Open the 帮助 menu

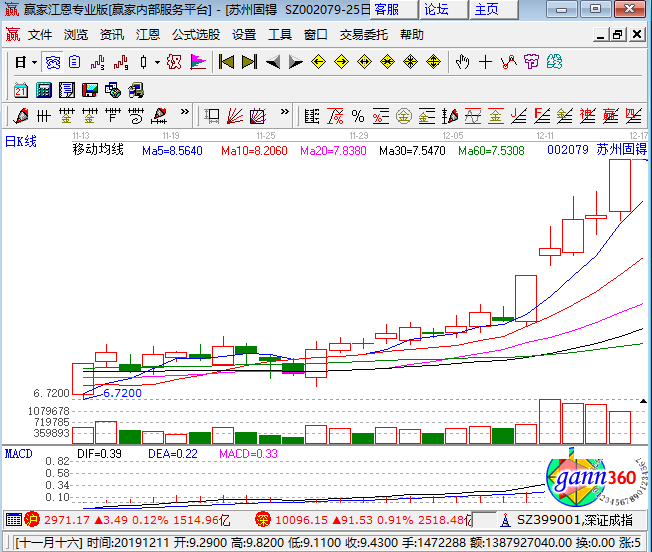[x=412, y=34]
